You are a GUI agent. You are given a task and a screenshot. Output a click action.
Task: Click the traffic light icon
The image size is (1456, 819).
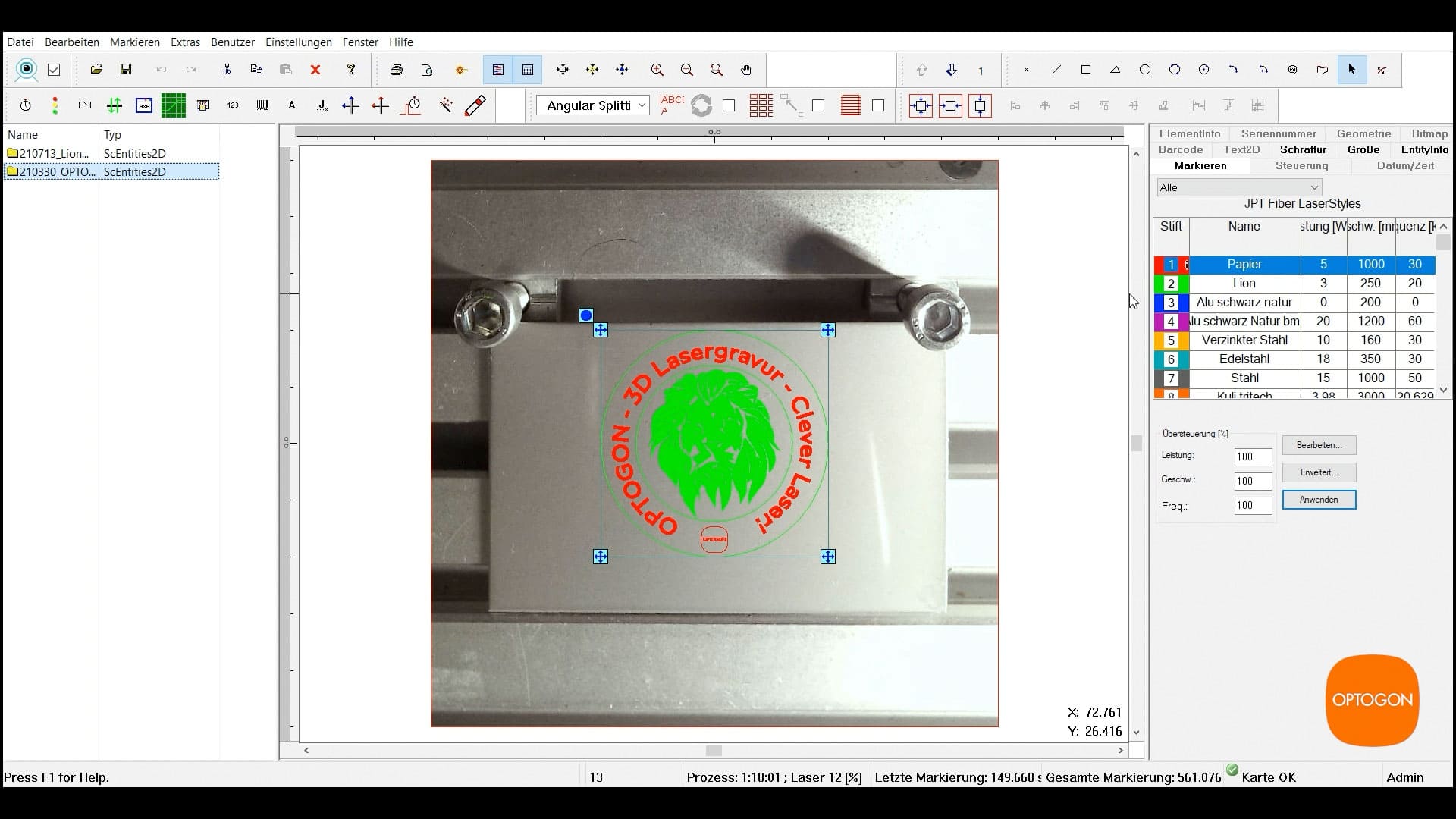point(55,105)
